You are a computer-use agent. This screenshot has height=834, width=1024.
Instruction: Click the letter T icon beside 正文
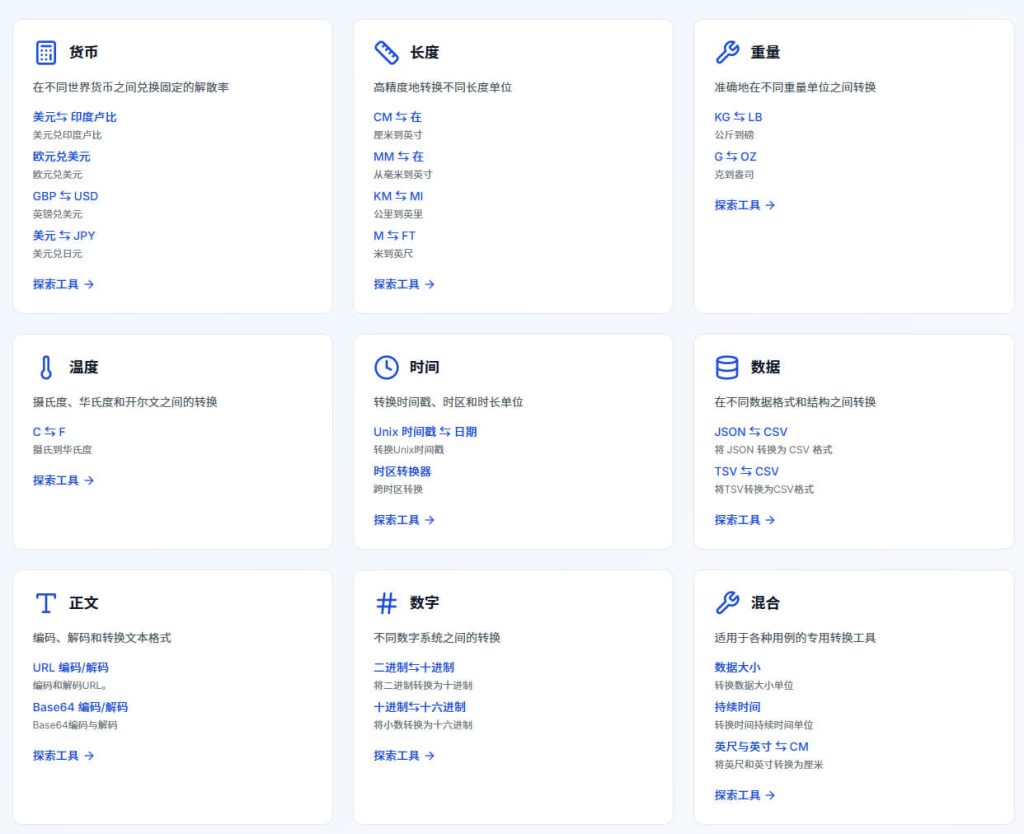[x=45, y=603]
